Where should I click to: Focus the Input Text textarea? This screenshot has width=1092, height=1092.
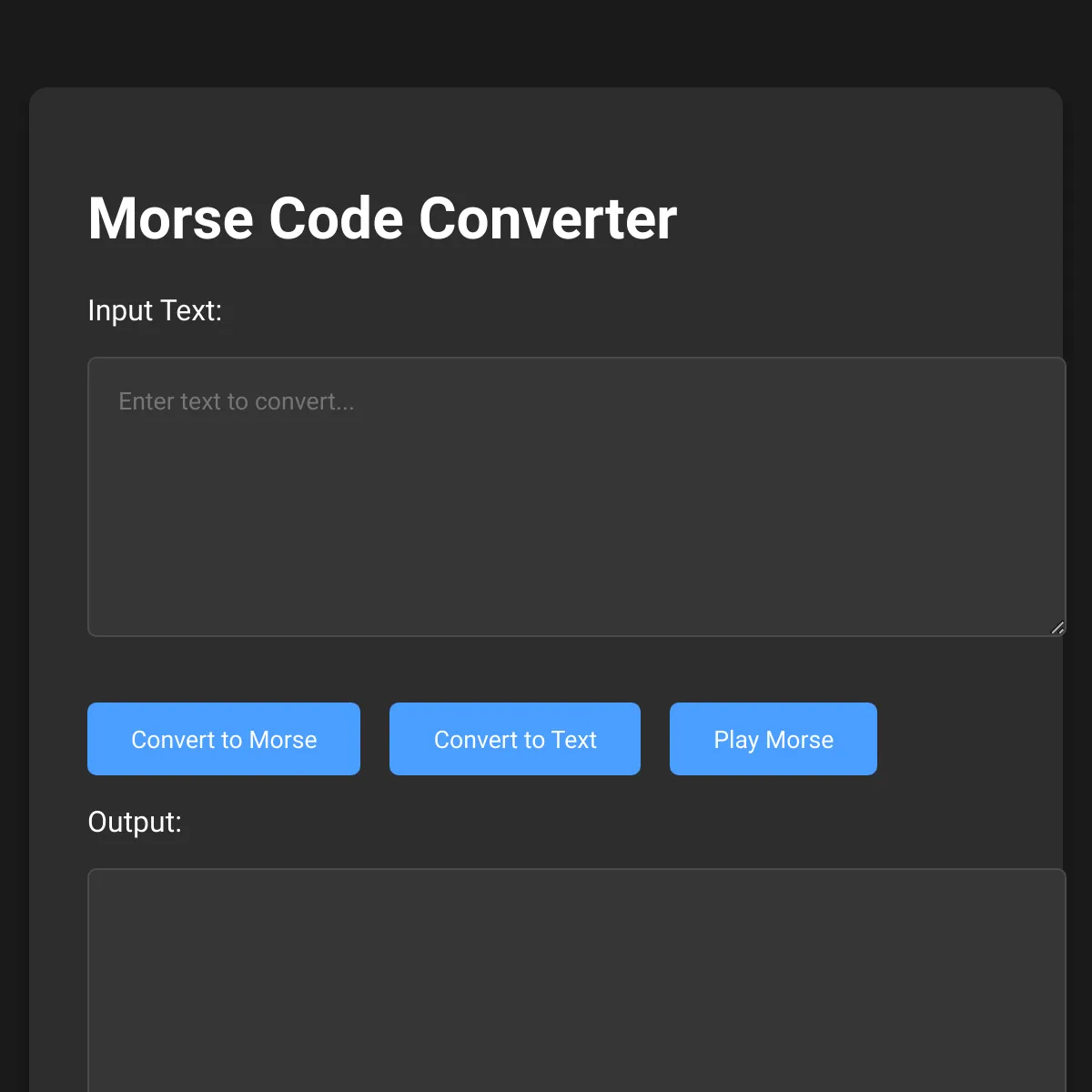click(x=576, y=497)
